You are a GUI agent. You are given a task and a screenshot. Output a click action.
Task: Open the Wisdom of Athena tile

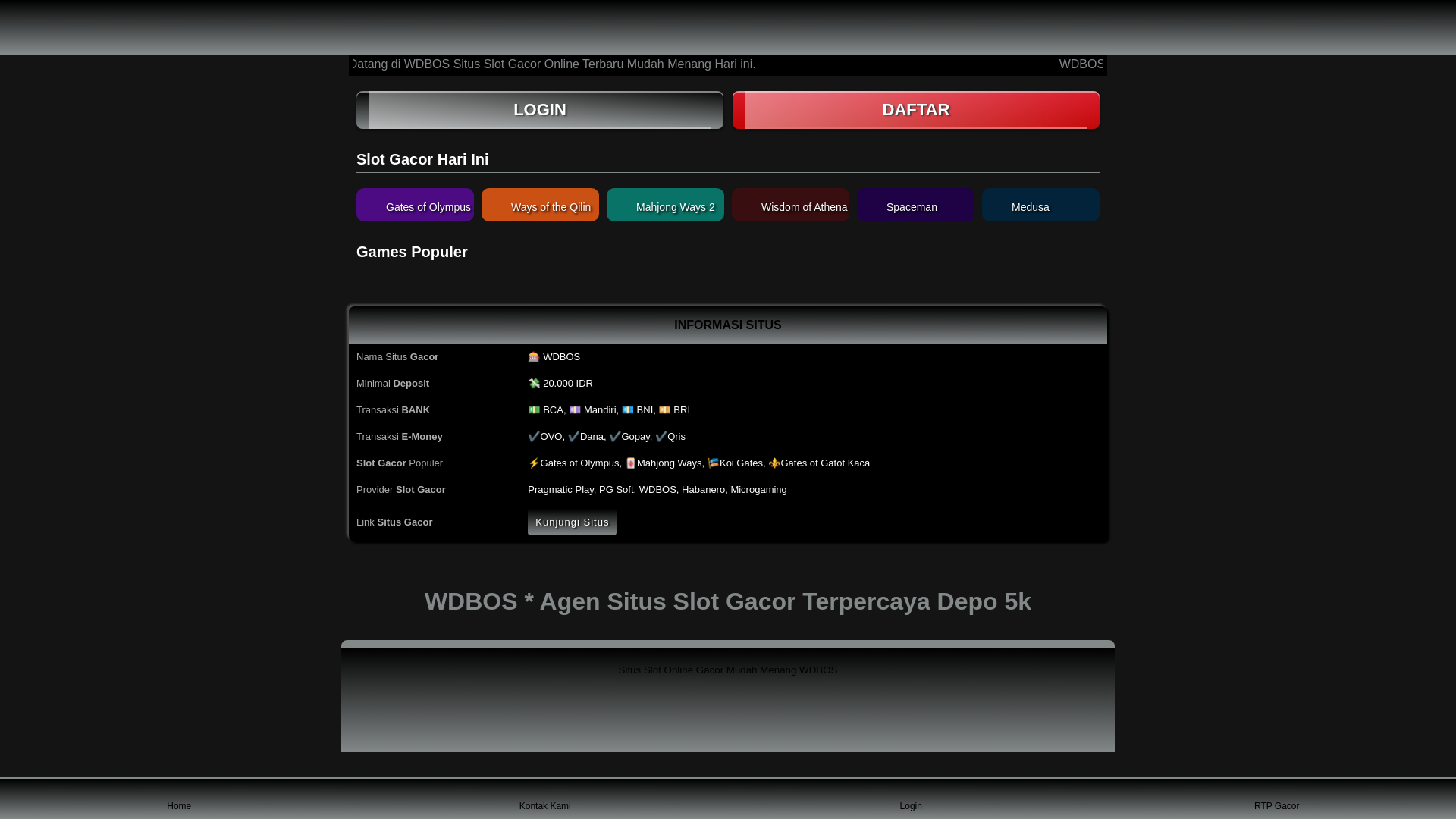tap(790, 205)
